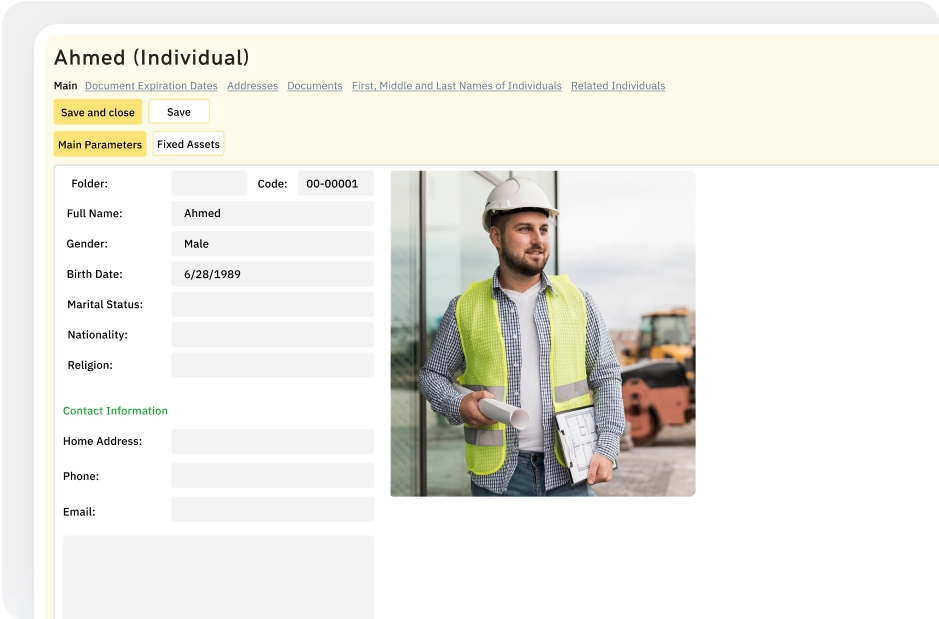Open the Marital Status field
939x619 pixels.
point(272,304)
